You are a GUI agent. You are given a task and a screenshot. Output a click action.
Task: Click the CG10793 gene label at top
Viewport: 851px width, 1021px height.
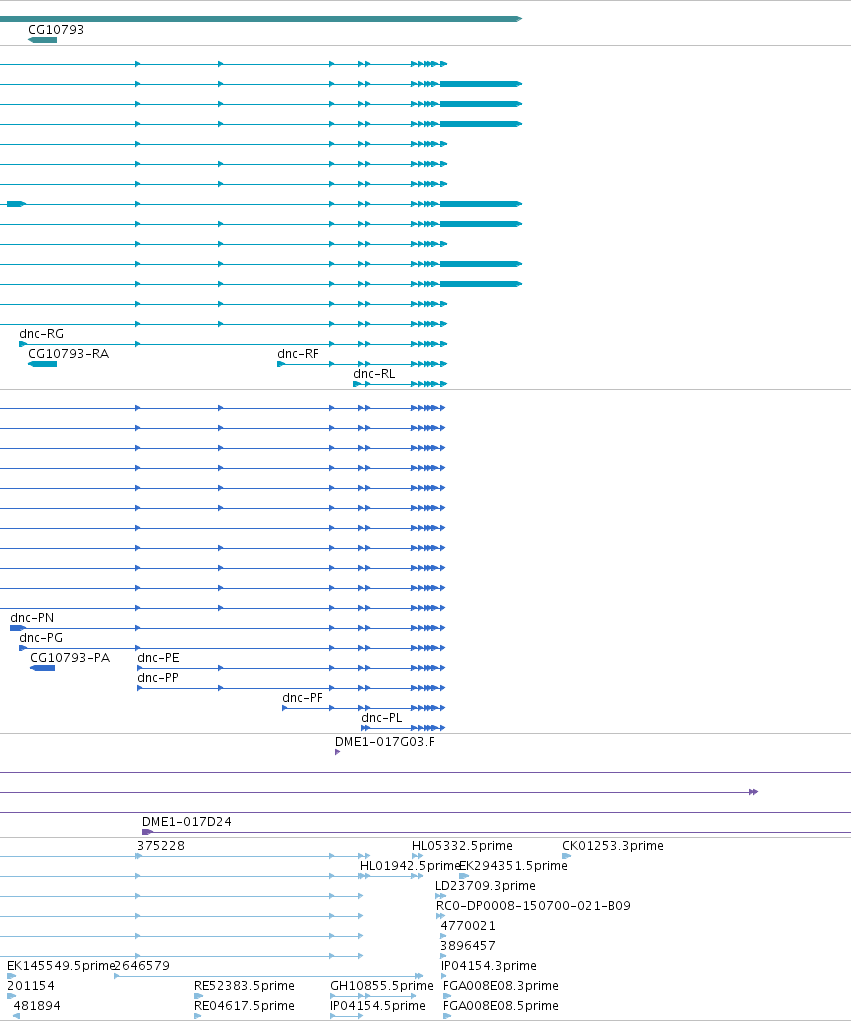point(56,30)
